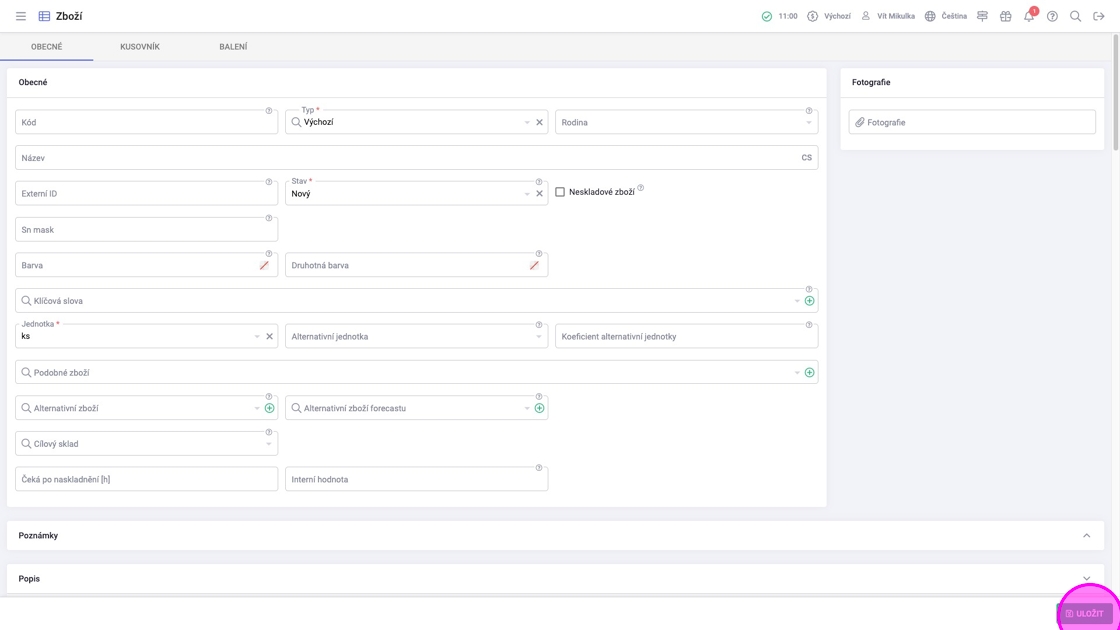Viewport: 1120px width, 630px height.
Task: Collapse the Poznámky section
Action: click(x=1086, y=536)
